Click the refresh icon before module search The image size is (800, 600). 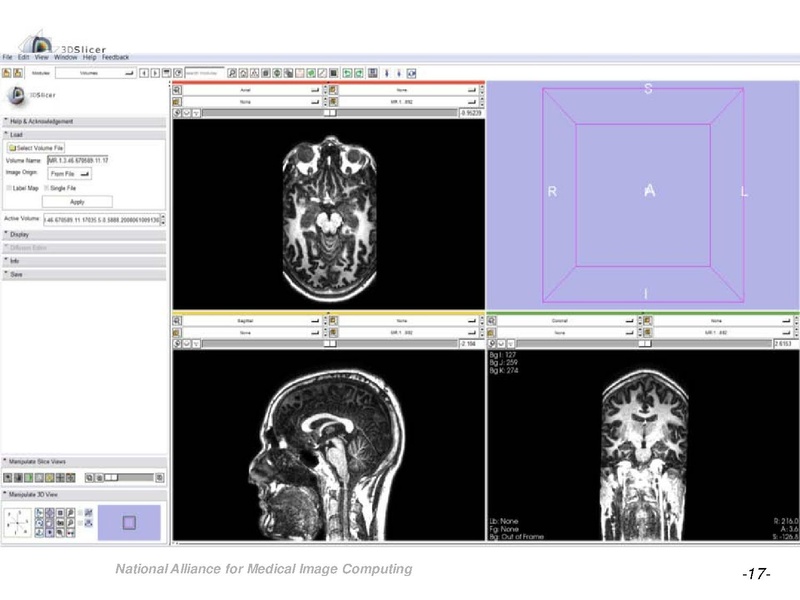tap(178, 73)
